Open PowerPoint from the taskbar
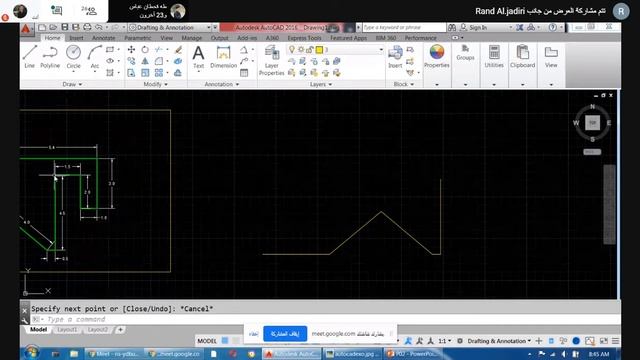Screen dimensions: 640x360 pos(413,354)
